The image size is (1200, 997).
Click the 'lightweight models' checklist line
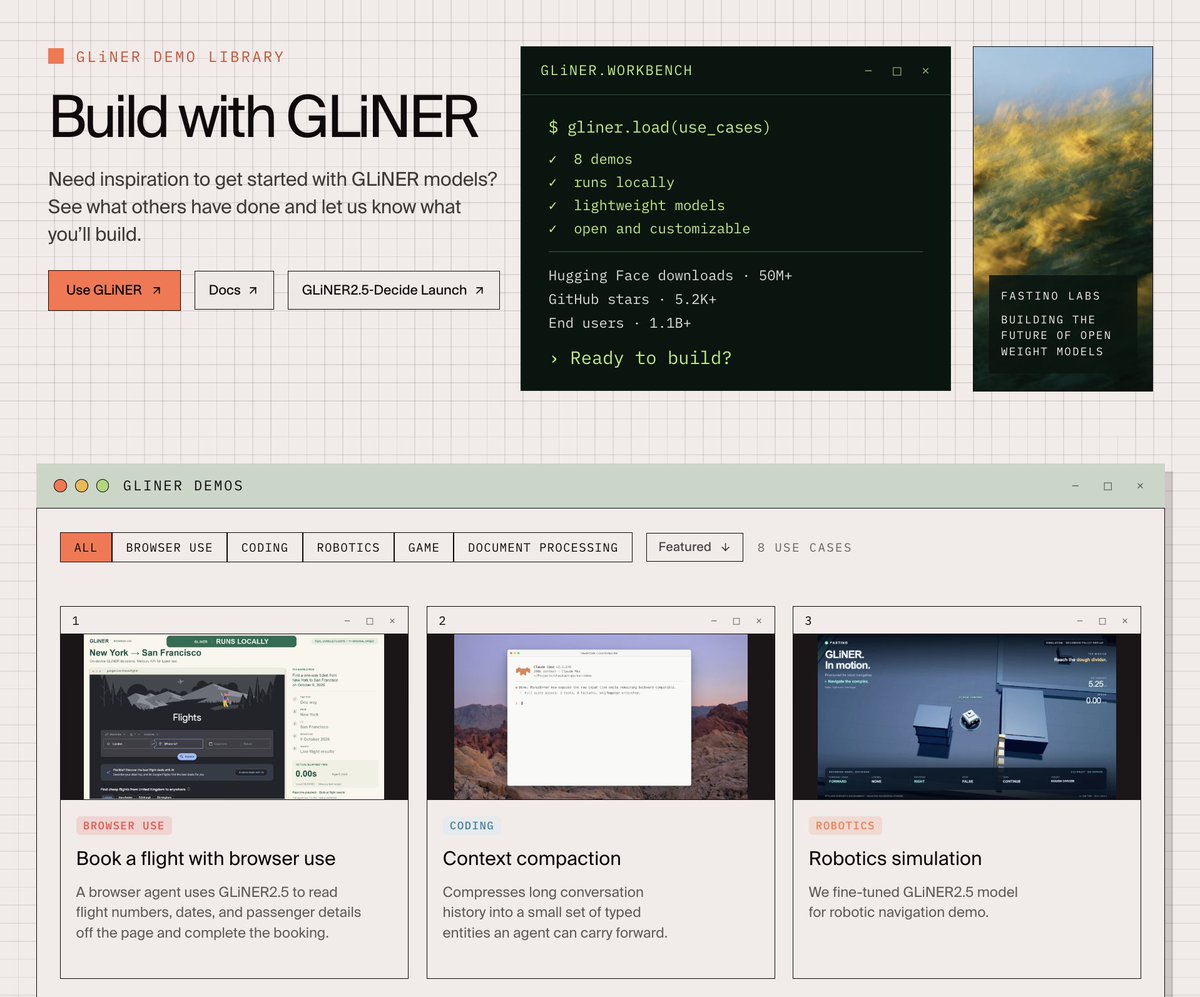click(637, 205)
